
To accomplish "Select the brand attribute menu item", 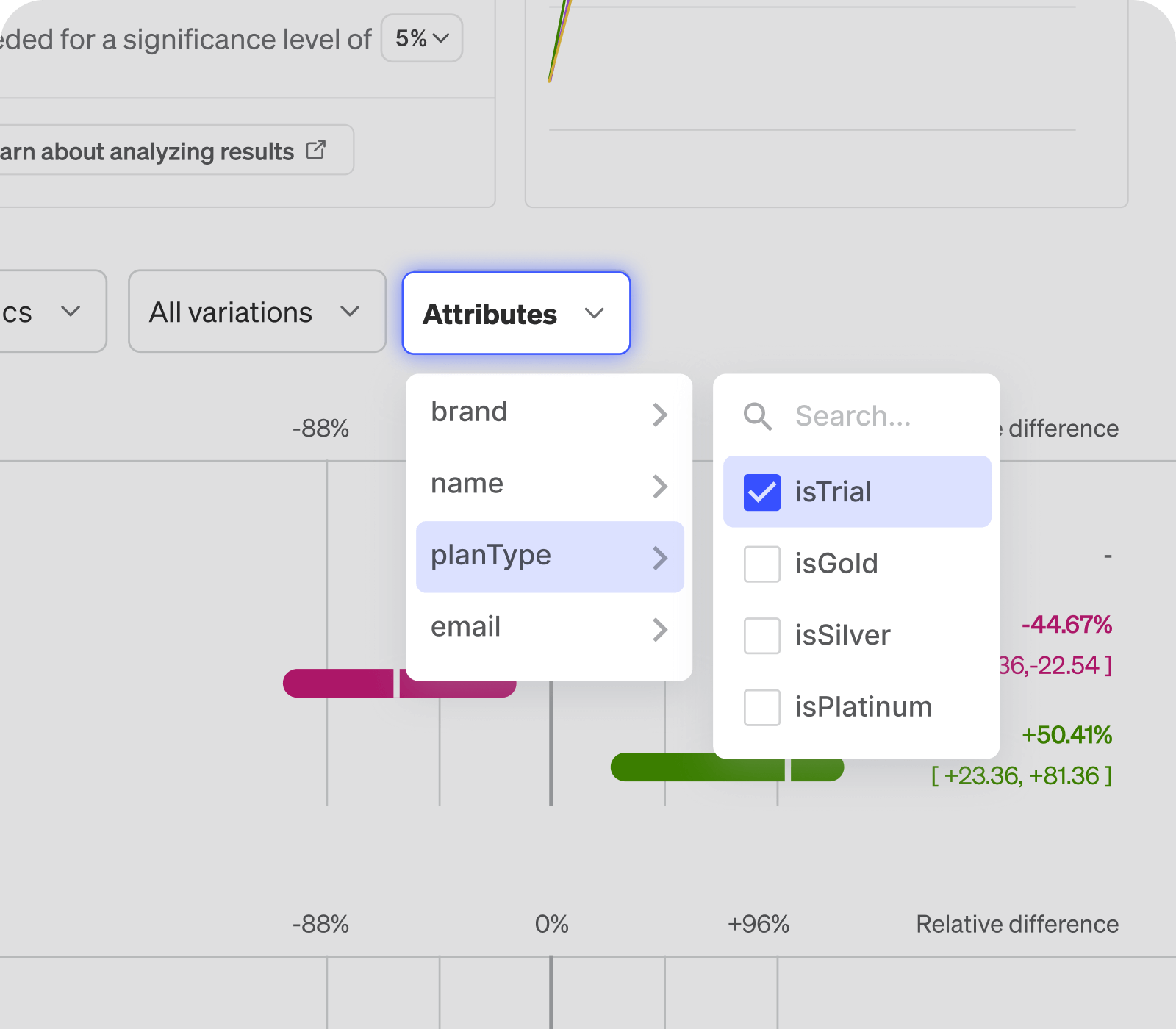I will pyautogui.click(x=470, y=412).
